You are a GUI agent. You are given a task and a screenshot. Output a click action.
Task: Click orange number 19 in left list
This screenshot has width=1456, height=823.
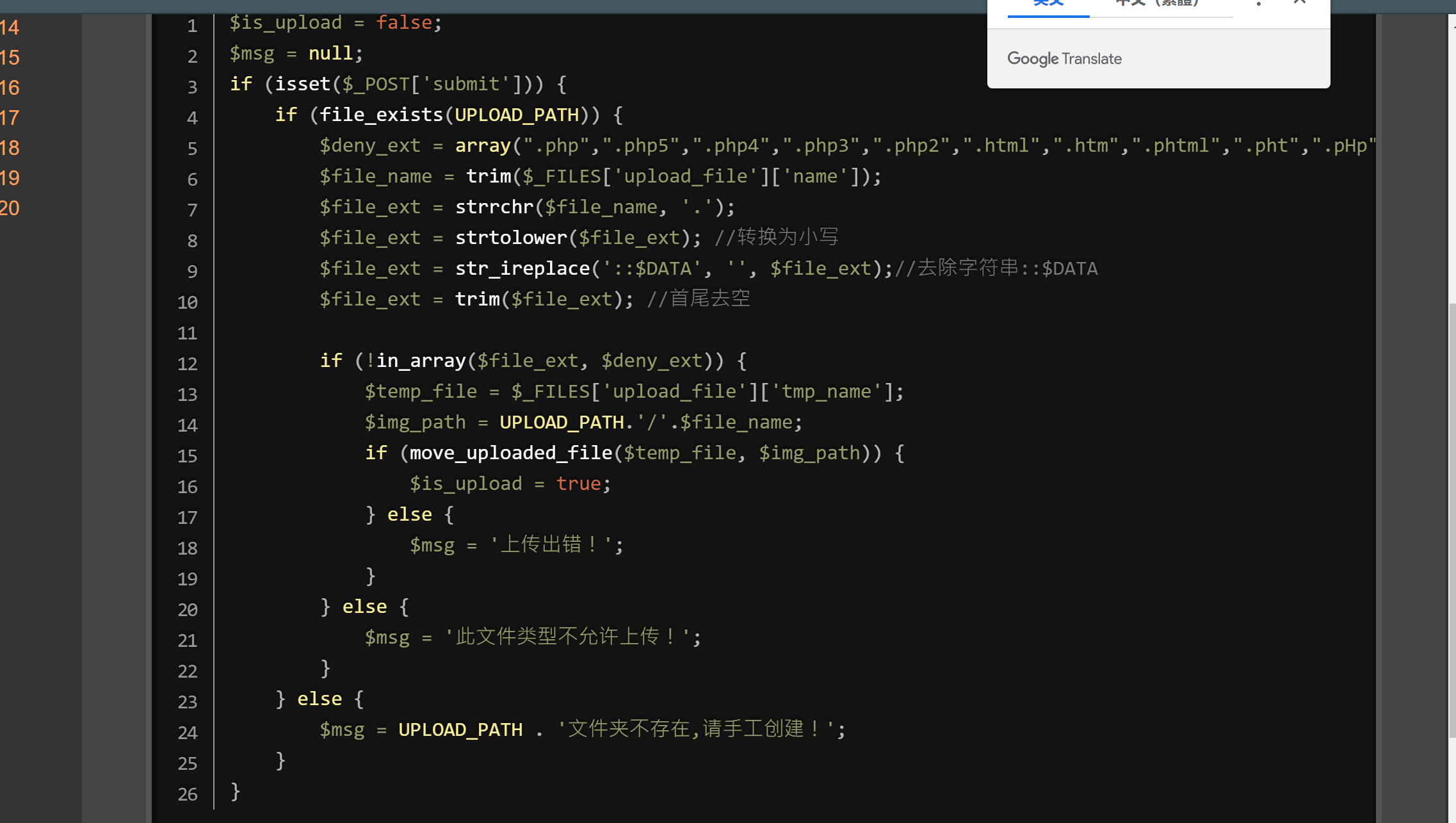10,178
